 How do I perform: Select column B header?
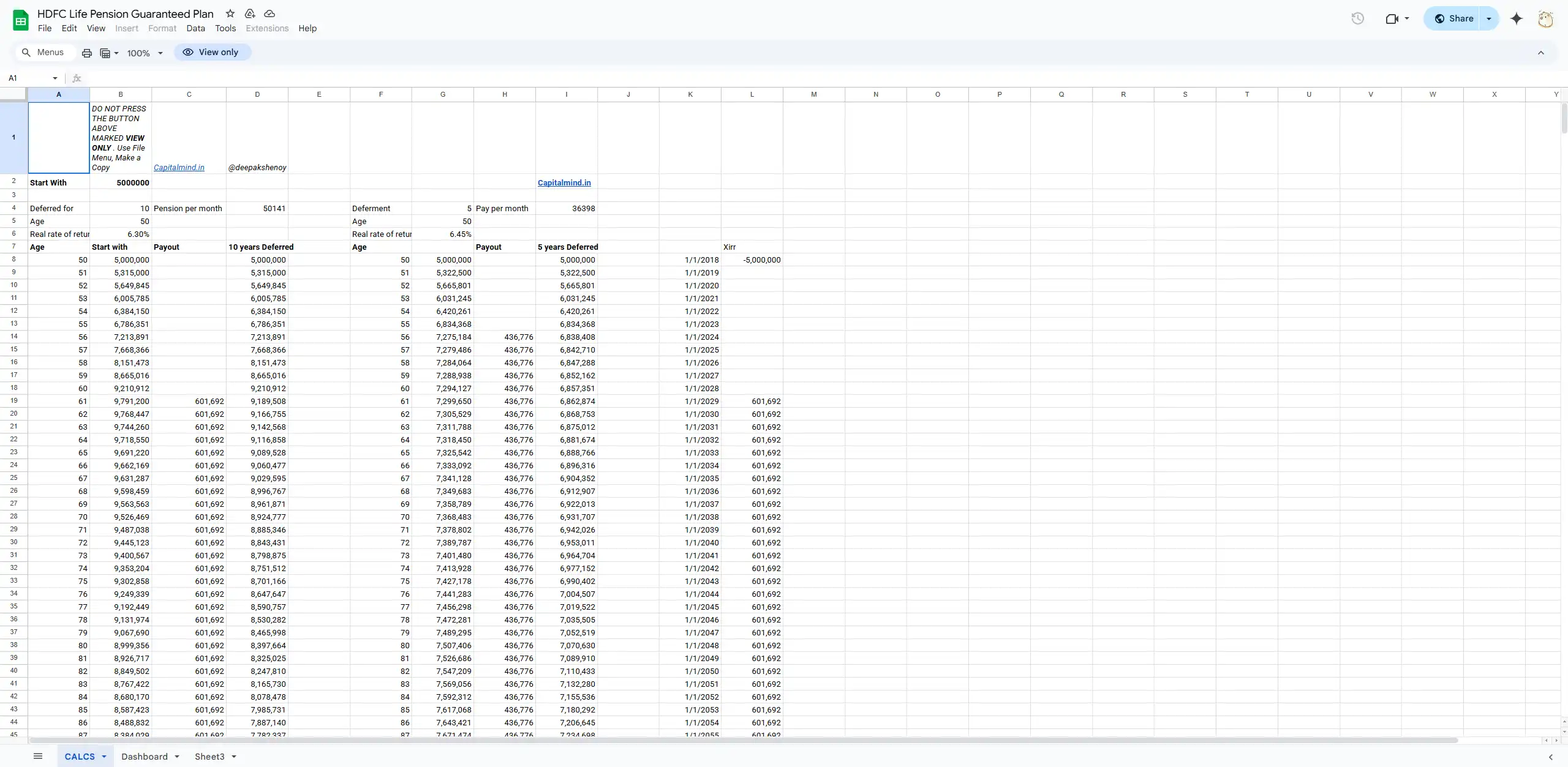(x=121, y=94)
